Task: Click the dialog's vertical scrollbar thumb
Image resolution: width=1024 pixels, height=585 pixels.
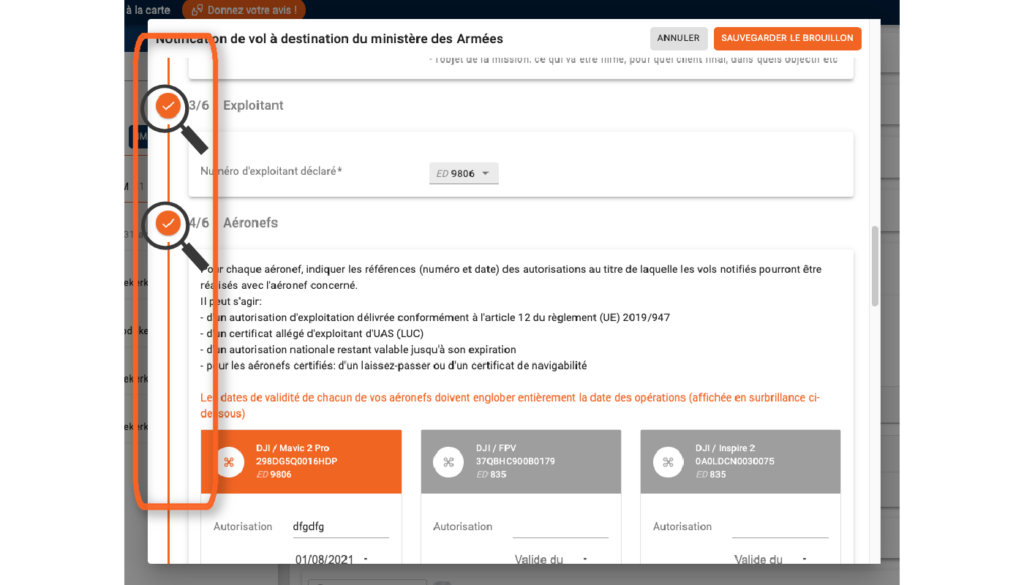Action: coord(875,266)
